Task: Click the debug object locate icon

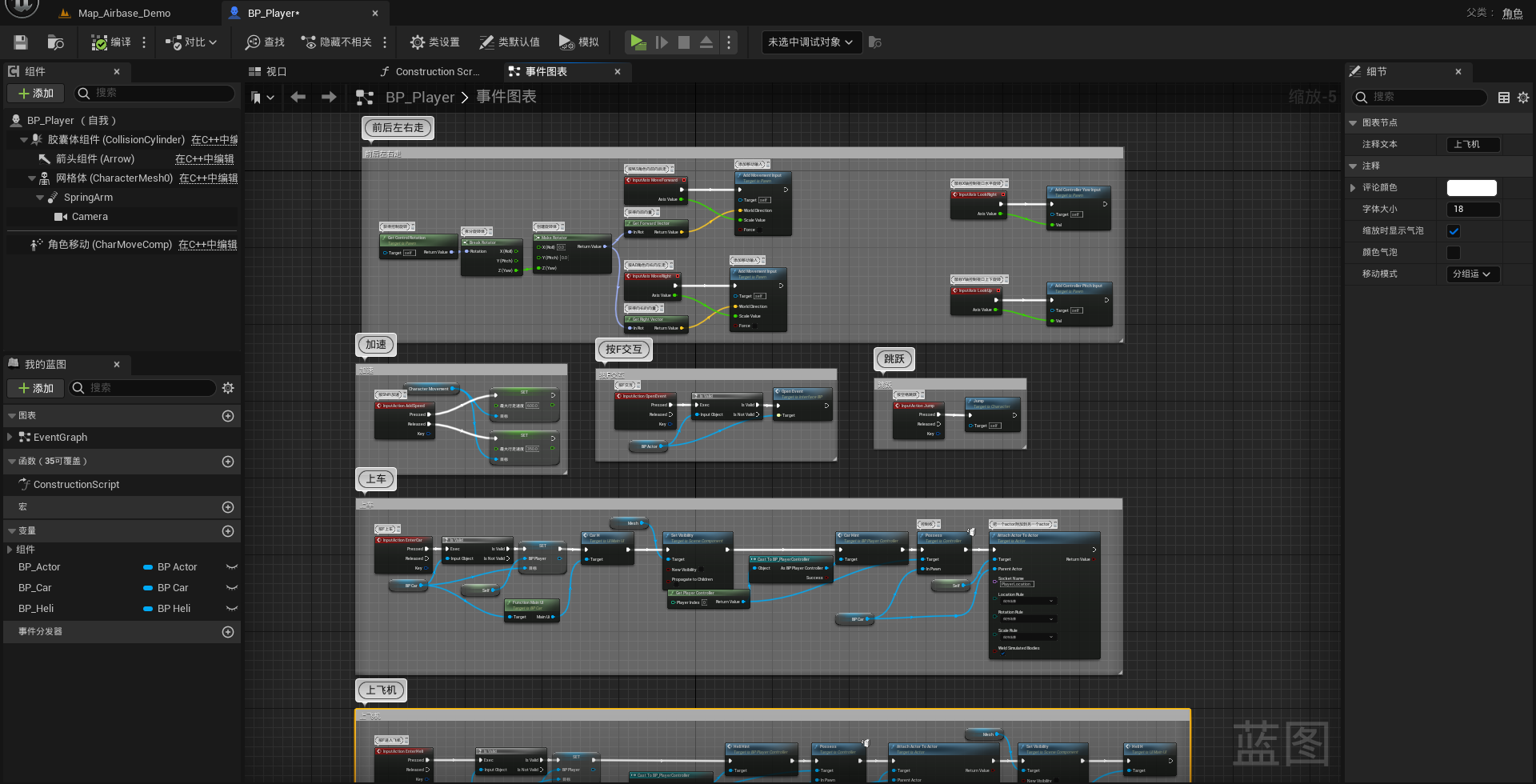Action: [x=875, y=42]
